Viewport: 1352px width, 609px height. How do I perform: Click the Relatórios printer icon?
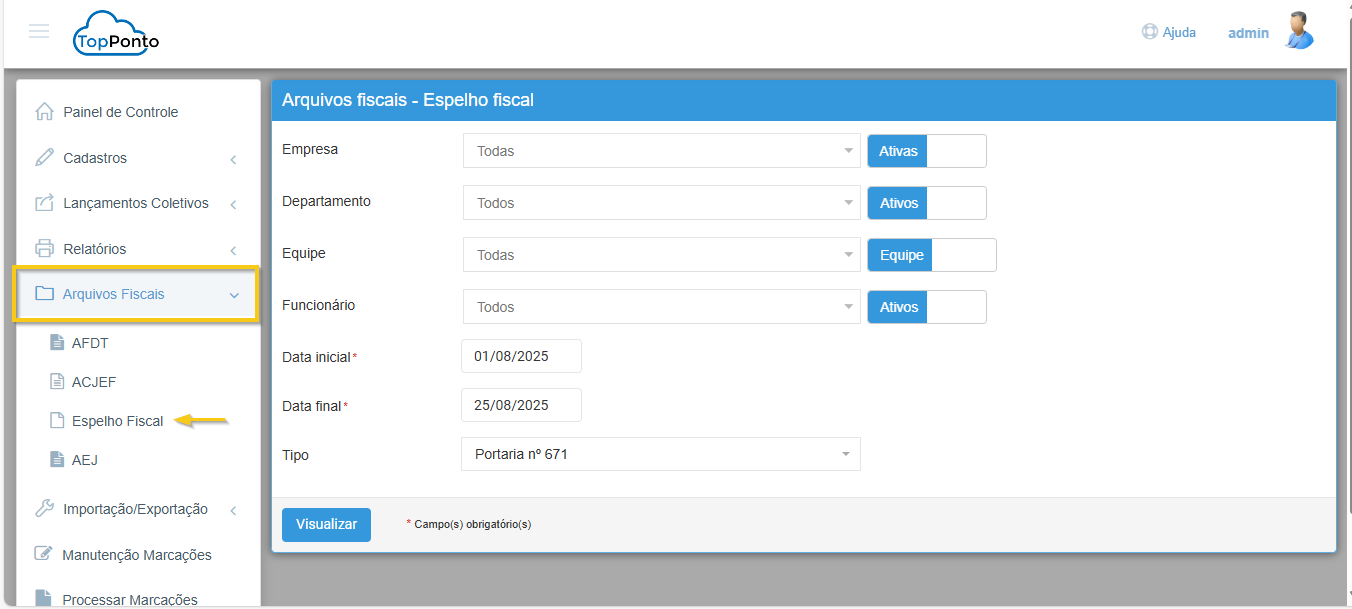pyautogui.click(x=44, y=249)
